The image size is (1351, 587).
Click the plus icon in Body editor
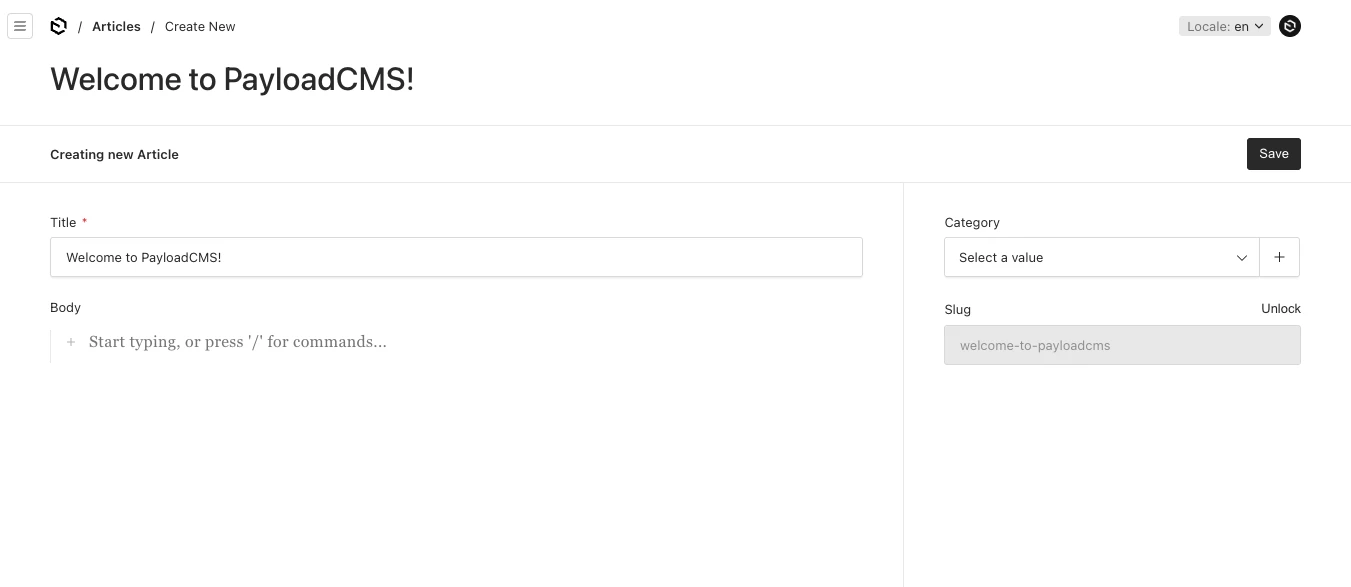coord(71,342)
